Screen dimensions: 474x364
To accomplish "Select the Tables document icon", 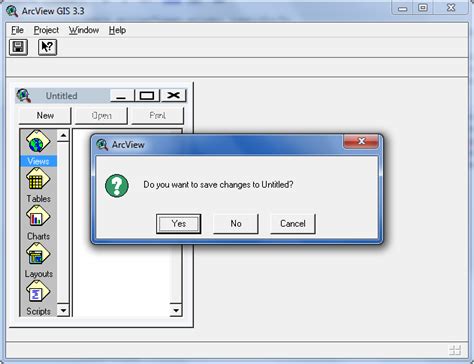I will (x=38, y=179).
